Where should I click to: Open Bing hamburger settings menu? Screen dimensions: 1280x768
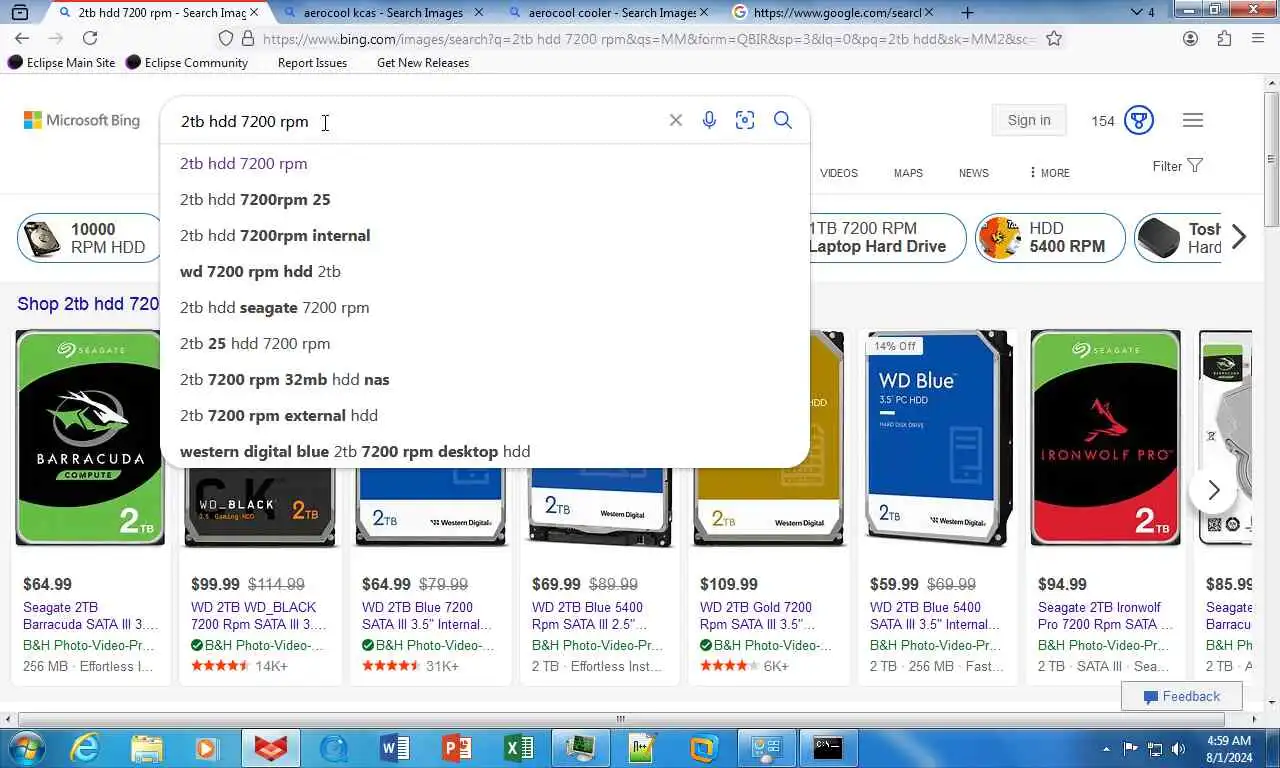point(1193,120)
